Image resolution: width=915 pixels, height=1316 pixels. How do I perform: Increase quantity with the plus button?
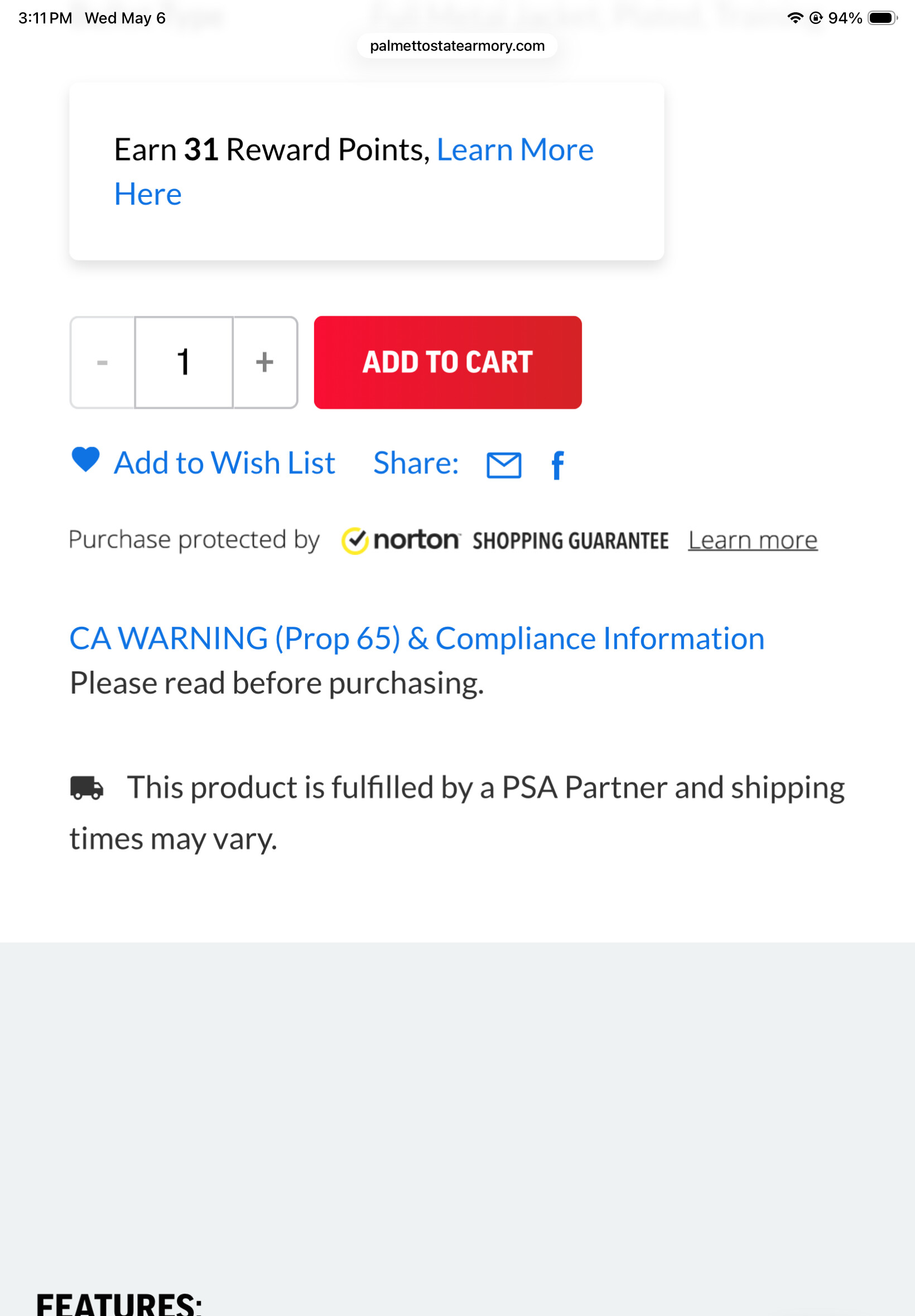click(265, 362)
